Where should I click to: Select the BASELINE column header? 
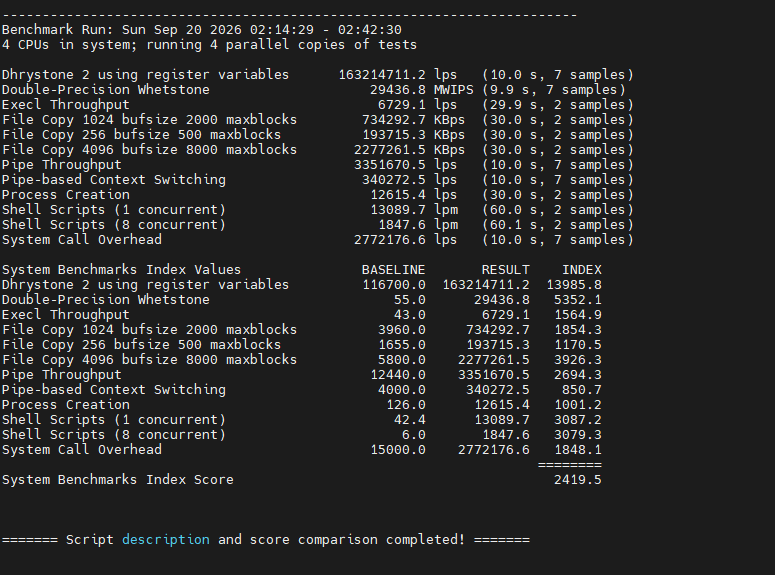pos(393,269)
